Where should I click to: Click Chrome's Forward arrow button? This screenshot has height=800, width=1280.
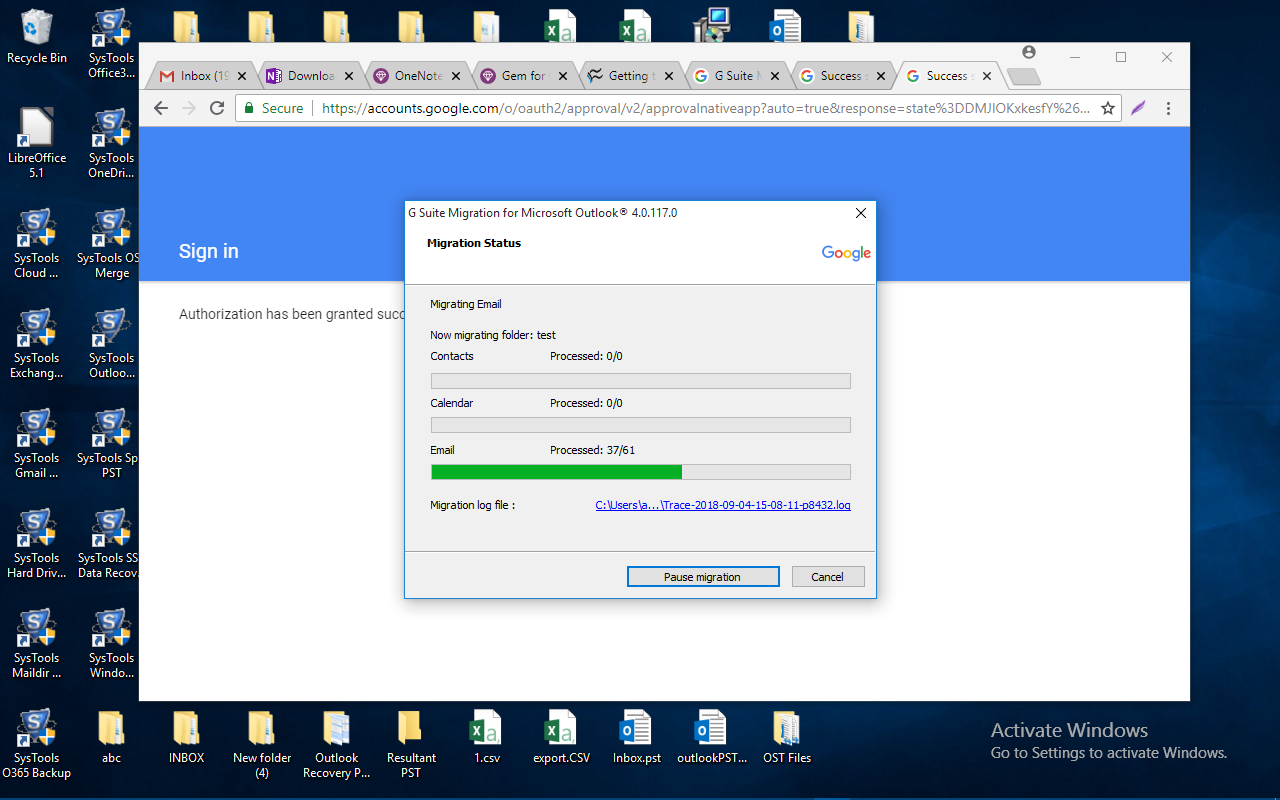tap(189, 108)
